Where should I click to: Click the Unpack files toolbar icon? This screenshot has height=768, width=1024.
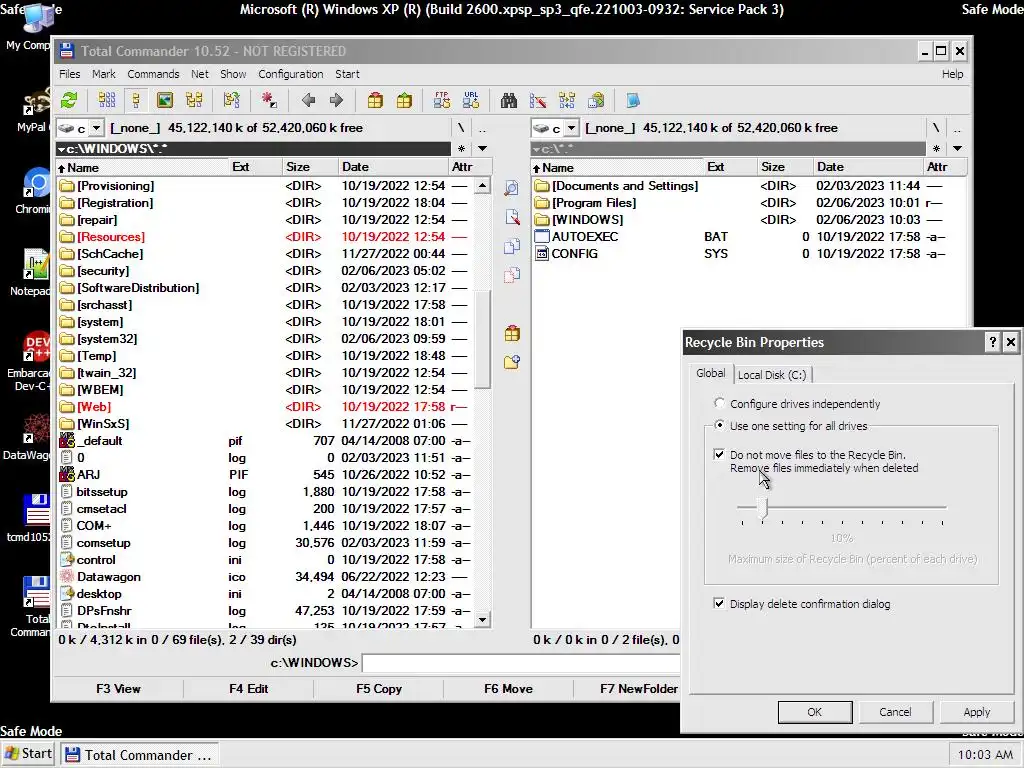tap(404, 101)
